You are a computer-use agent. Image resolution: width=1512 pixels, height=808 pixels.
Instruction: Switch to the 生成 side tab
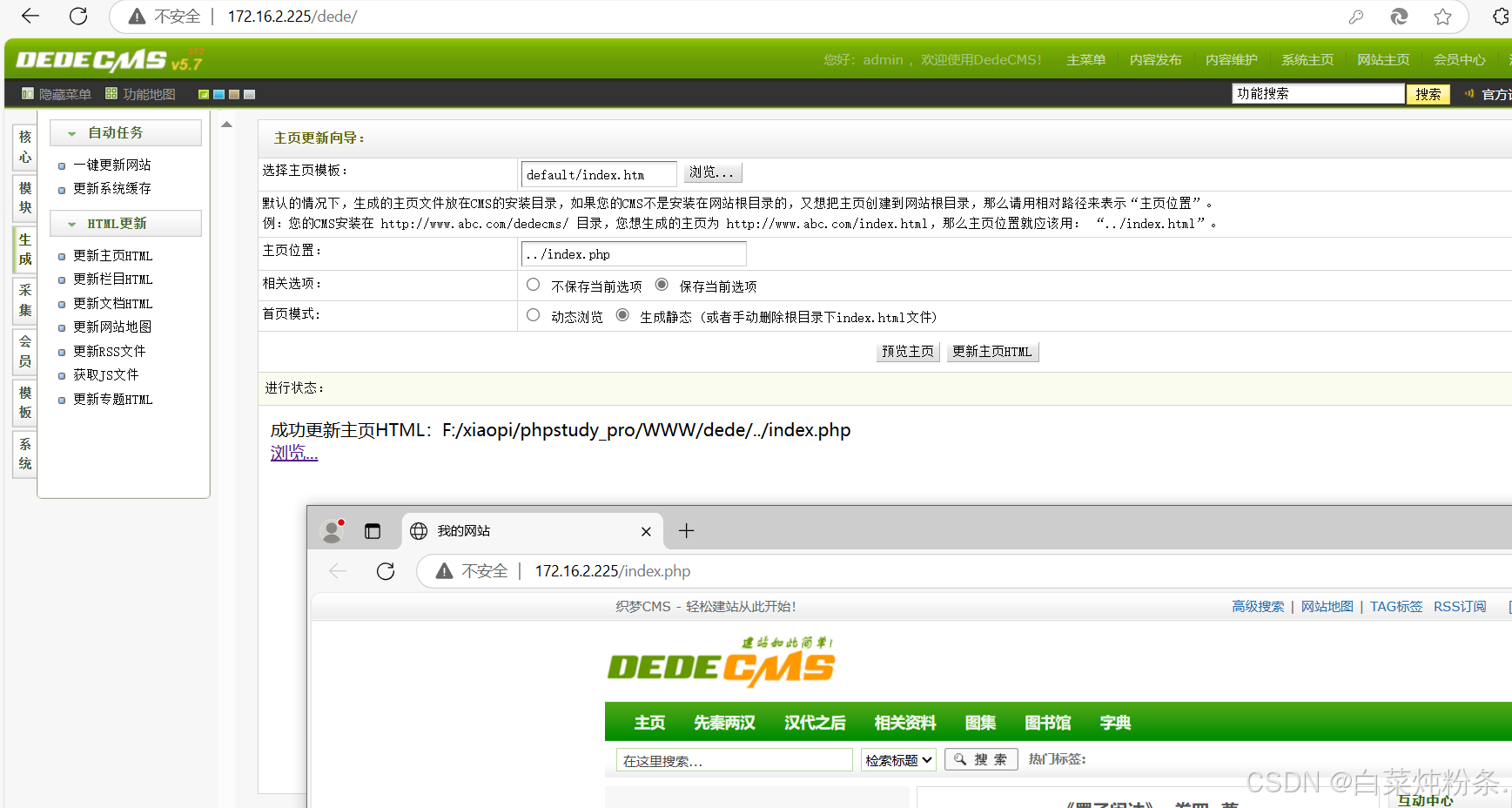click(25, 249)
